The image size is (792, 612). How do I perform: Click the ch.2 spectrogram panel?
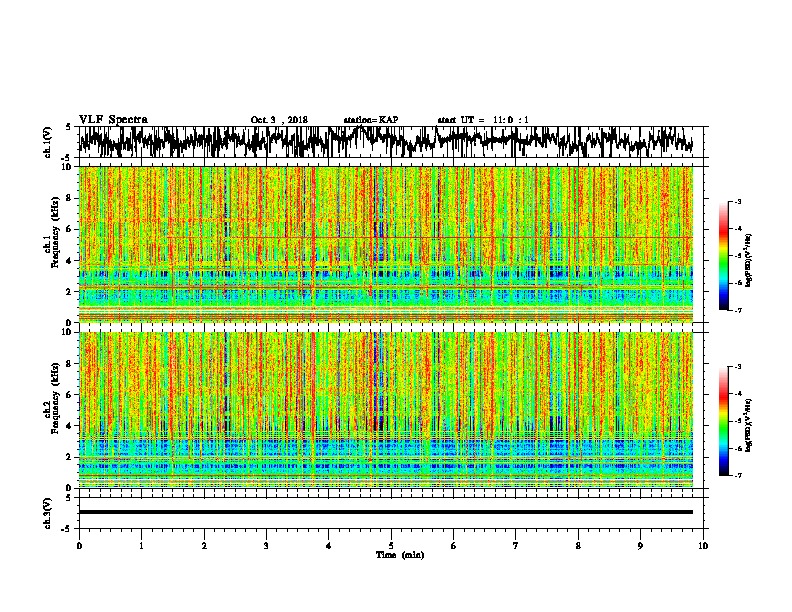pos(386,410)
